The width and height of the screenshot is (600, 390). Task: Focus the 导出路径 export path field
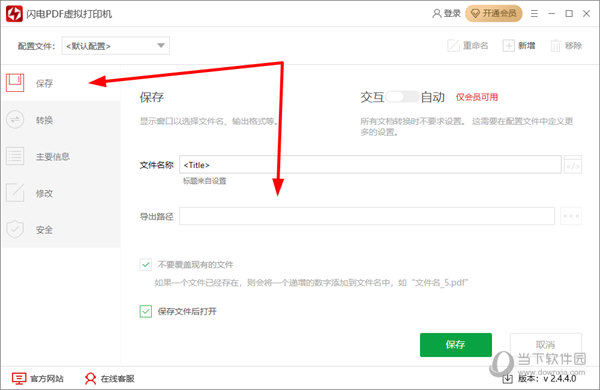[367, 216]
